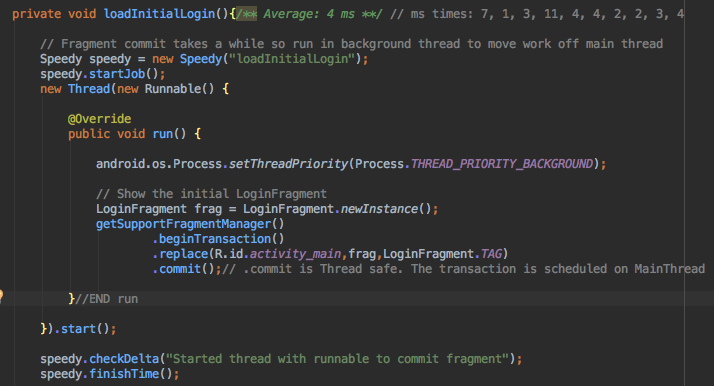714x386 pixels.
Task: Click the loadInitialLogin method name
Action: (x=159, y=14)
